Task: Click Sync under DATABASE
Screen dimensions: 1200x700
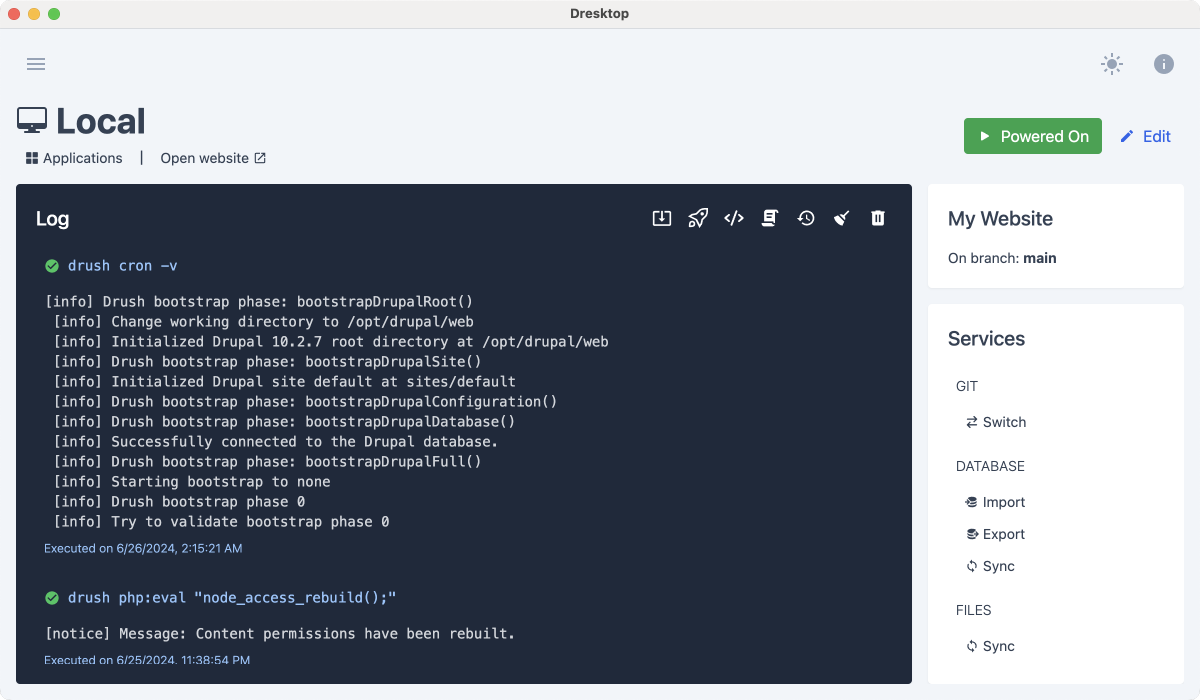Action: [x=990, y=566]
